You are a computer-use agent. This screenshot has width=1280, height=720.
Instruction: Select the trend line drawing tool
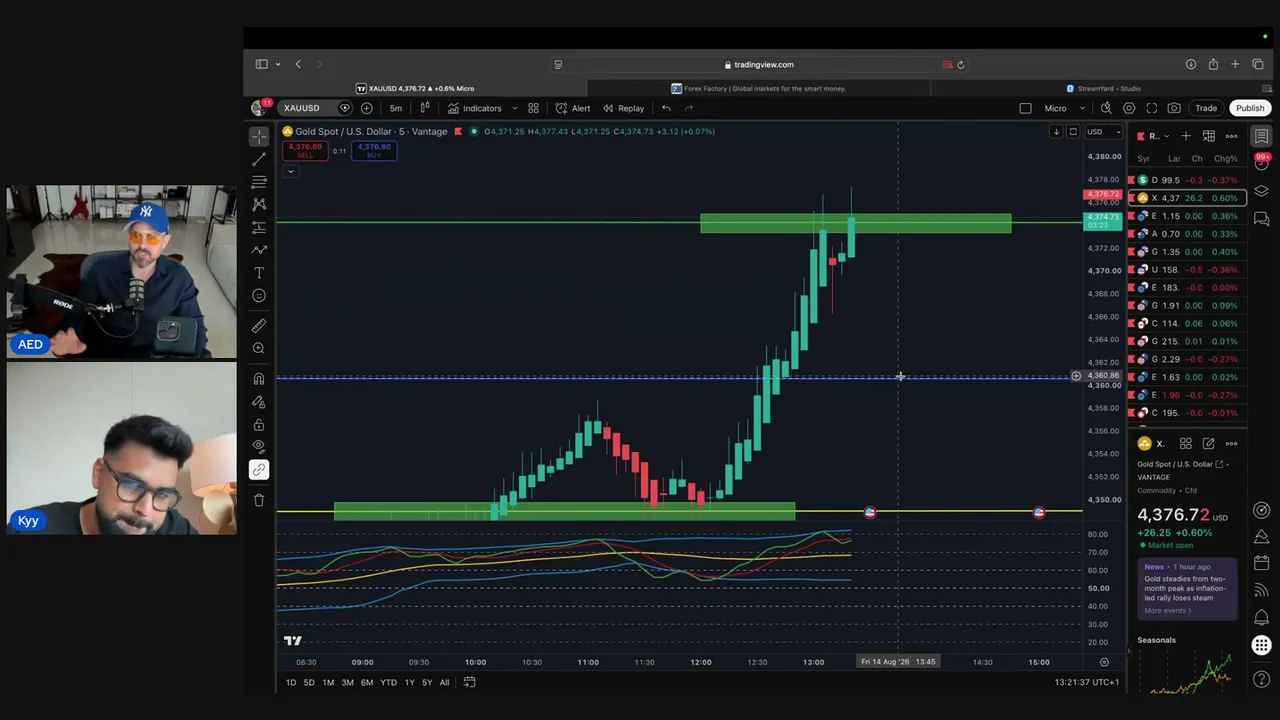(x=259, y=159)
